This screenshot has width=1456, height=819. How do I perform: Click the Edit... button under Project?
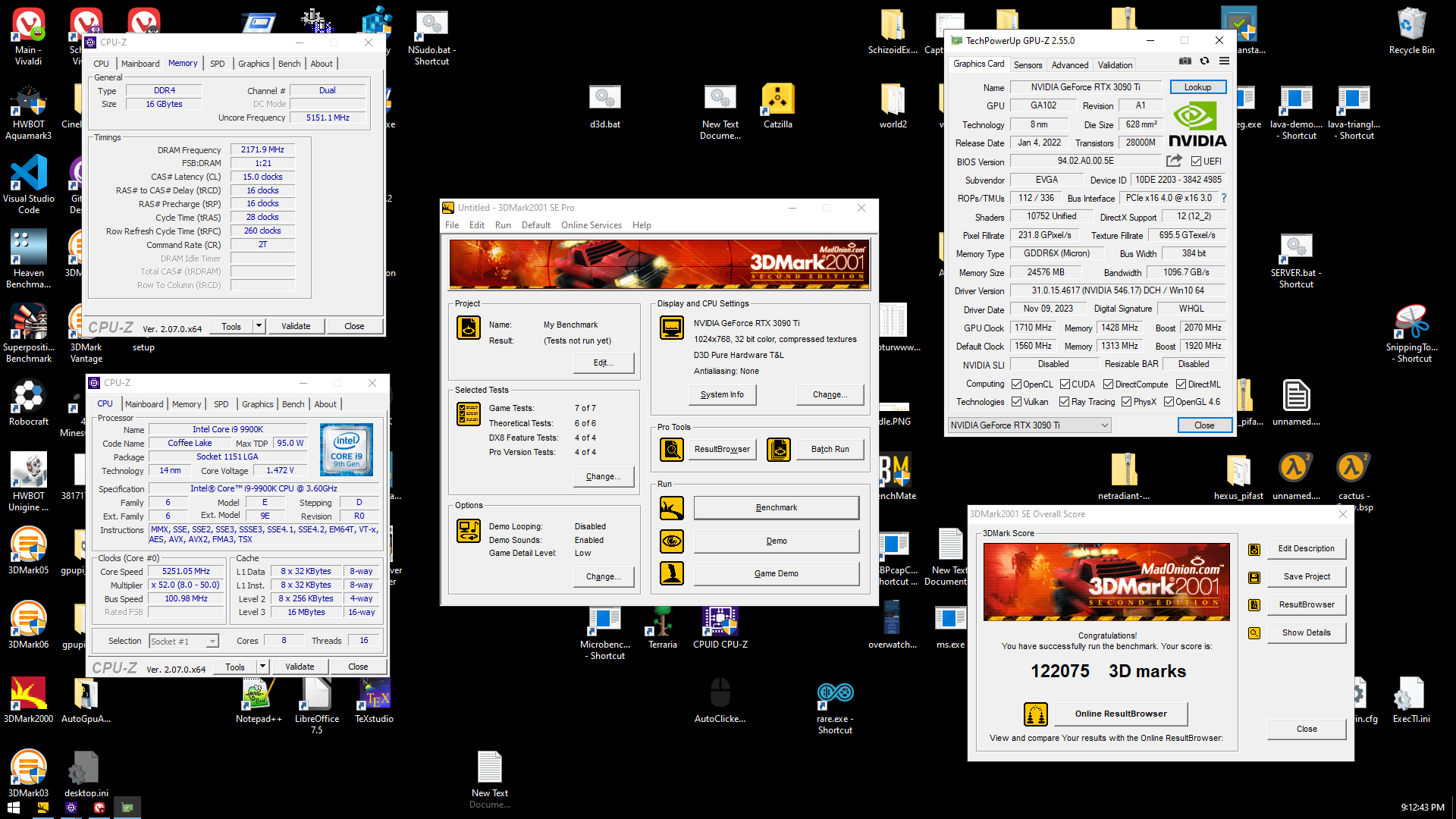pyautogui.click(x=604, y=362)
